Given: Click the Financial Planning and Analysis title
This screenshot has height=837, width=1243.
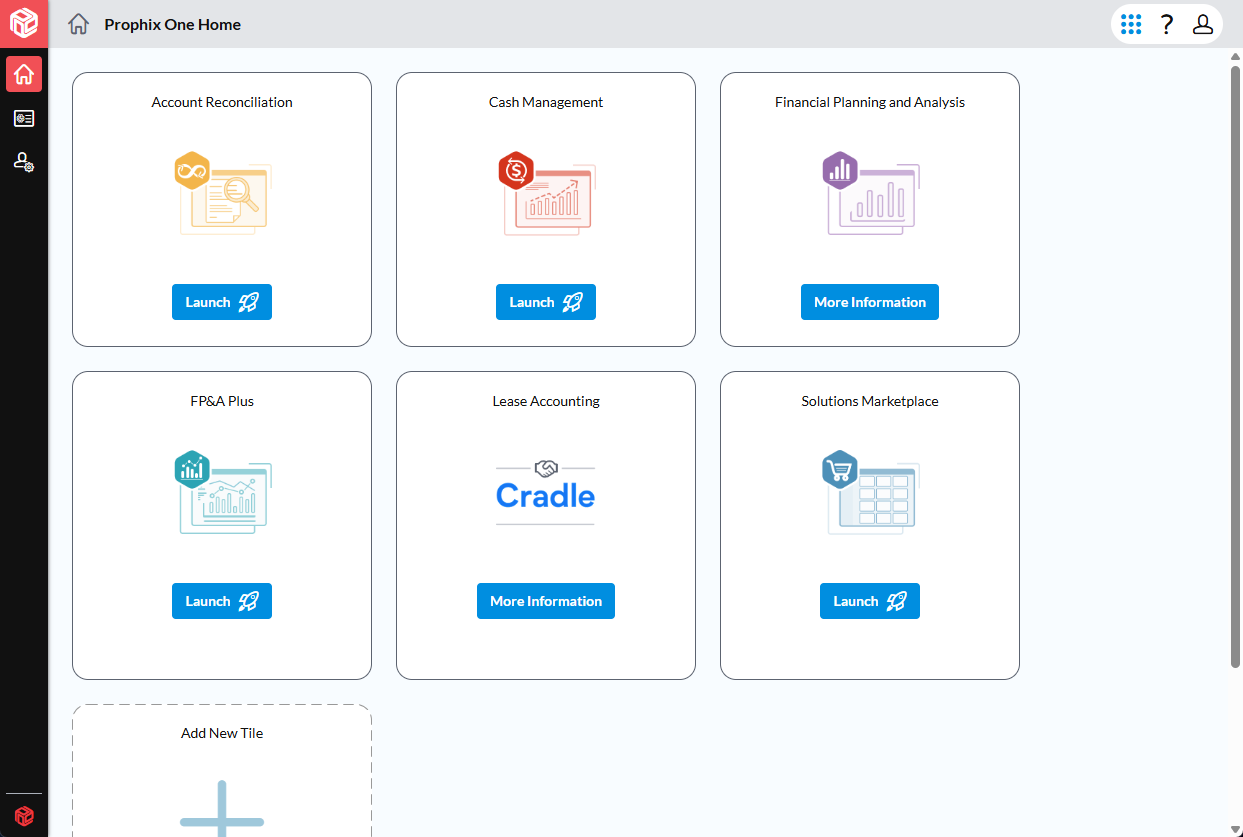Looking at the screenshot, I should (x=870, y=102).
